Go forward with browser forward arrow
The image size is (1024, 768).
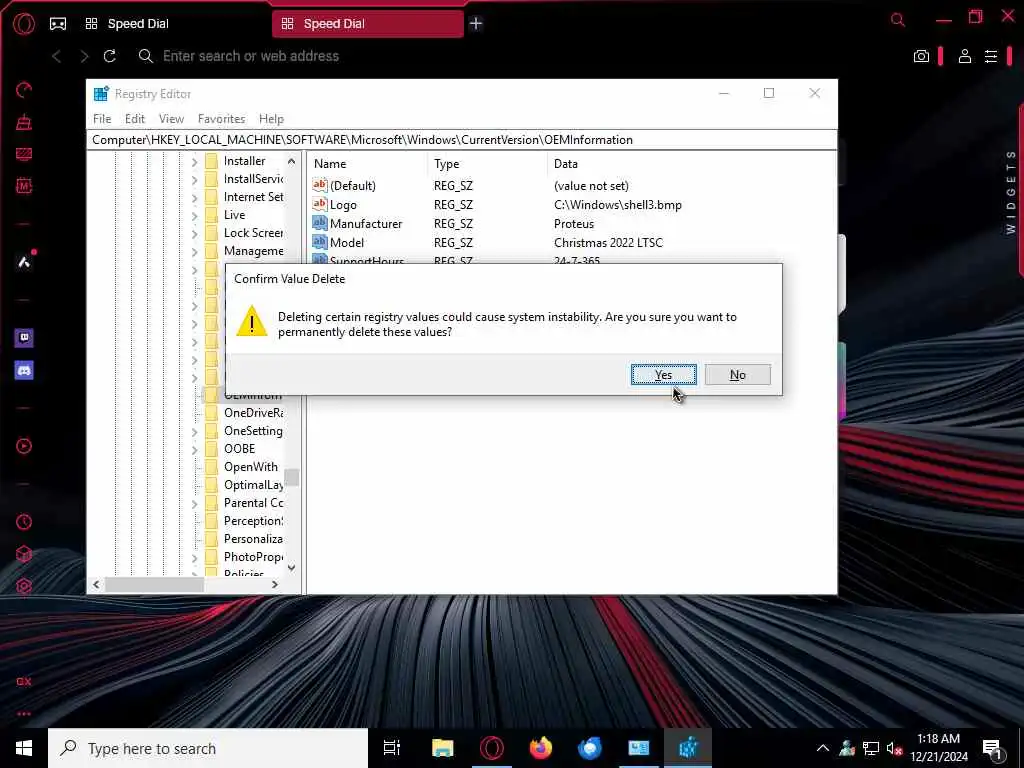tap(84, 56)
